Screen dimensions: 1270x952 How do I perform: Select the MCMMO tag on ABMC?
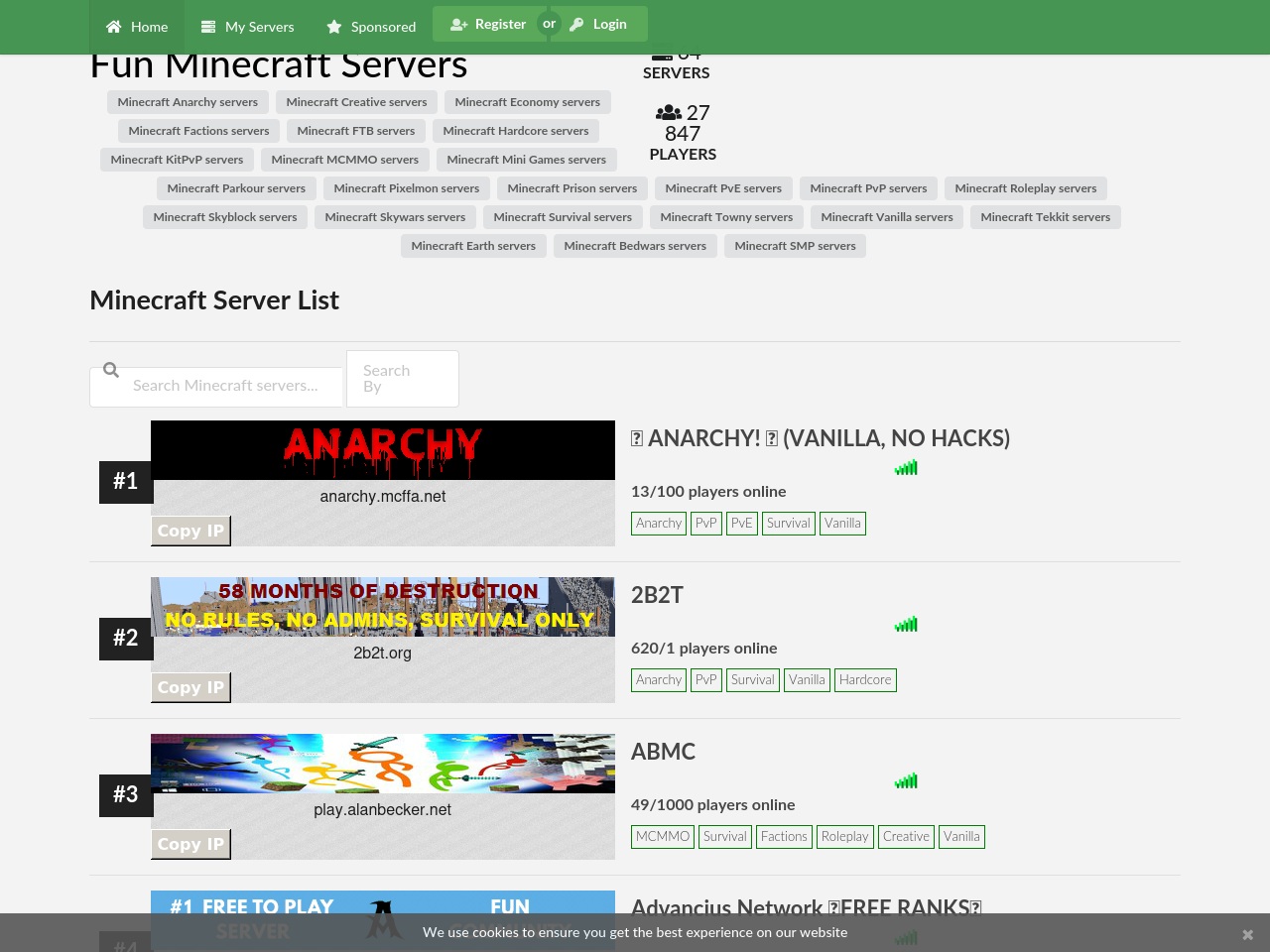[663, 837]
